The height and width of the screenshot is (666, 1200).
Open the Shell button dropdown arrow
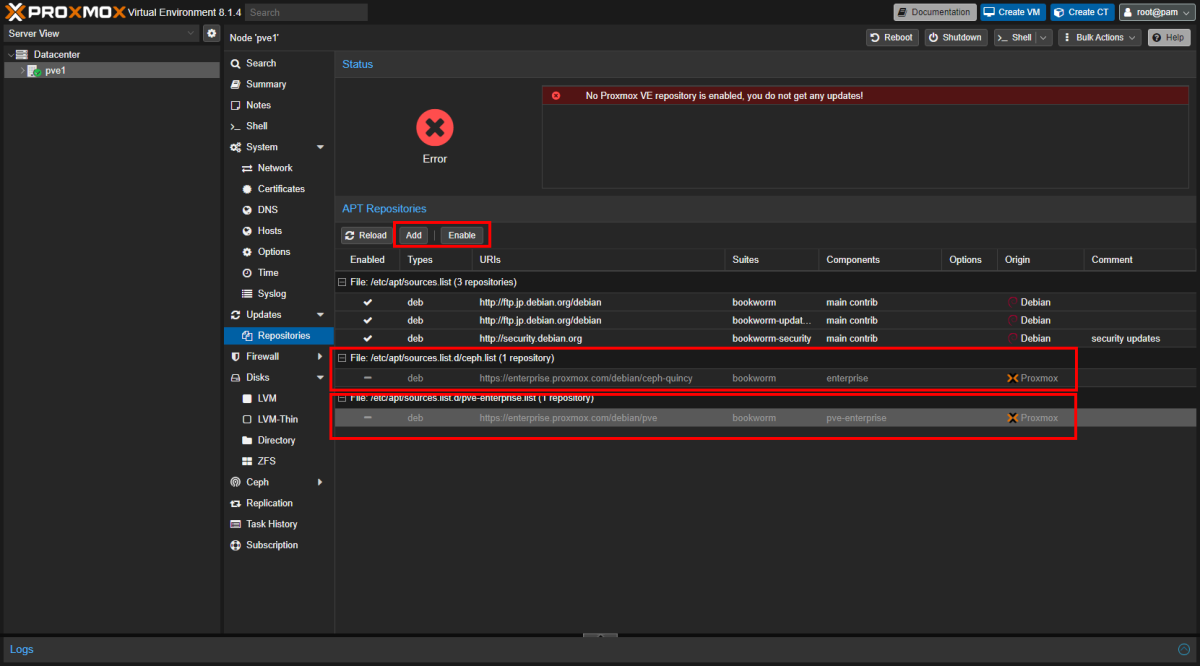(1044, 37)
